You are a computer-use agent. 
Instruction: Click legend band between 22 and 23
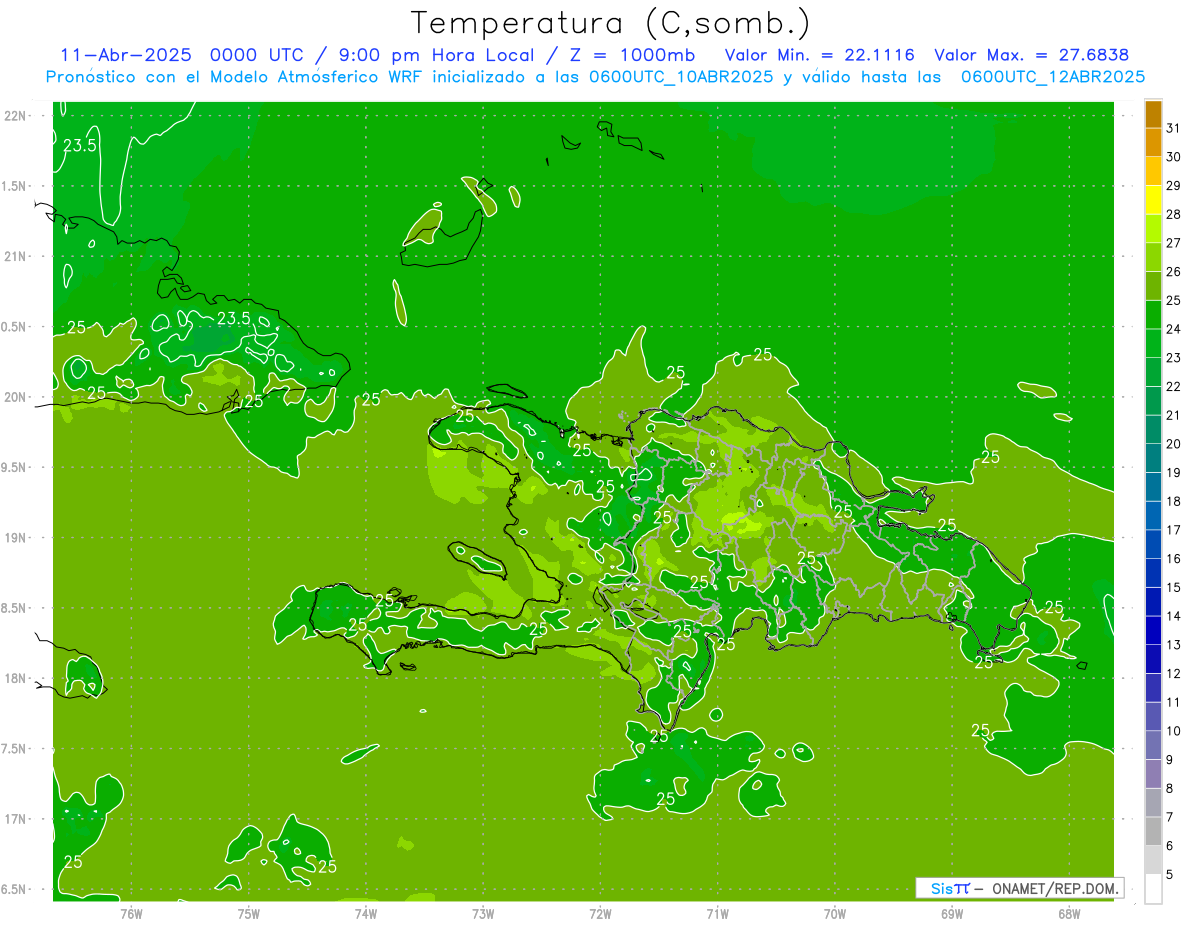click(1154, 372)
